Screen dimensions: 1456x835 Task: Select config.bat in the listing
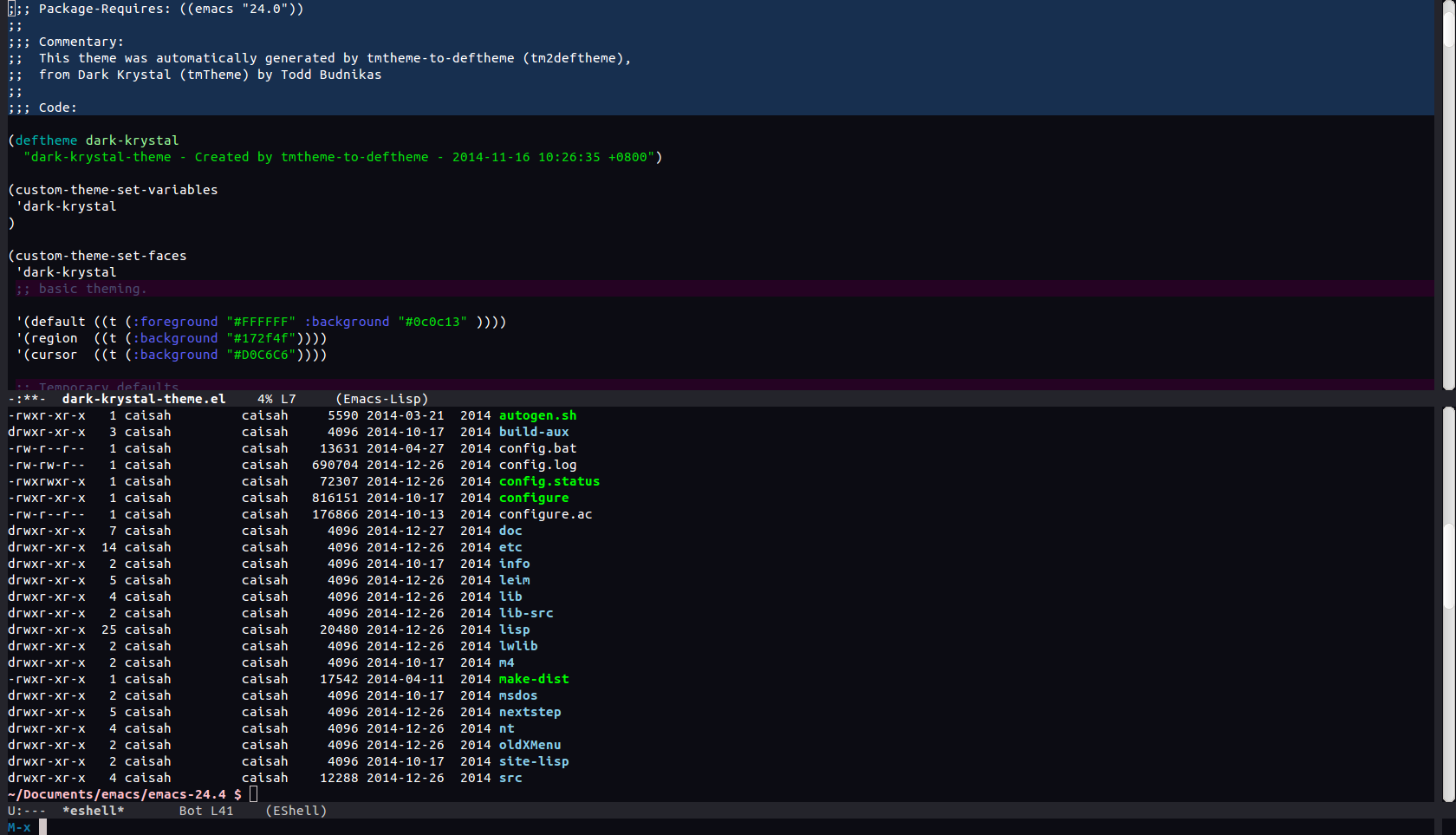[x=537, y=448]
